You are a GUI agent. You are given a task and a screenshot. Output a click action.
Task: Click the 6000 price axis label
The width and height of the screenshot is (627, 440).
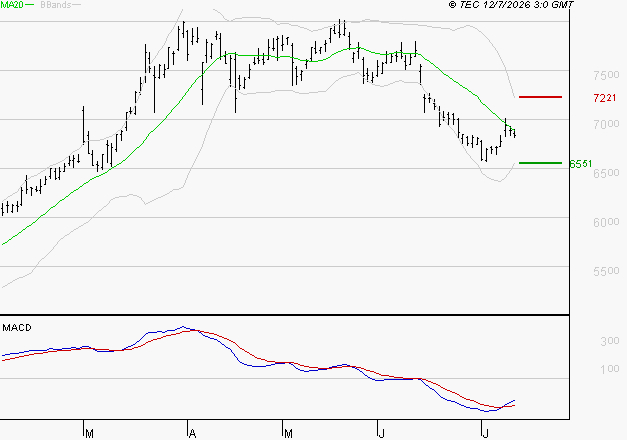coord(606,222)
